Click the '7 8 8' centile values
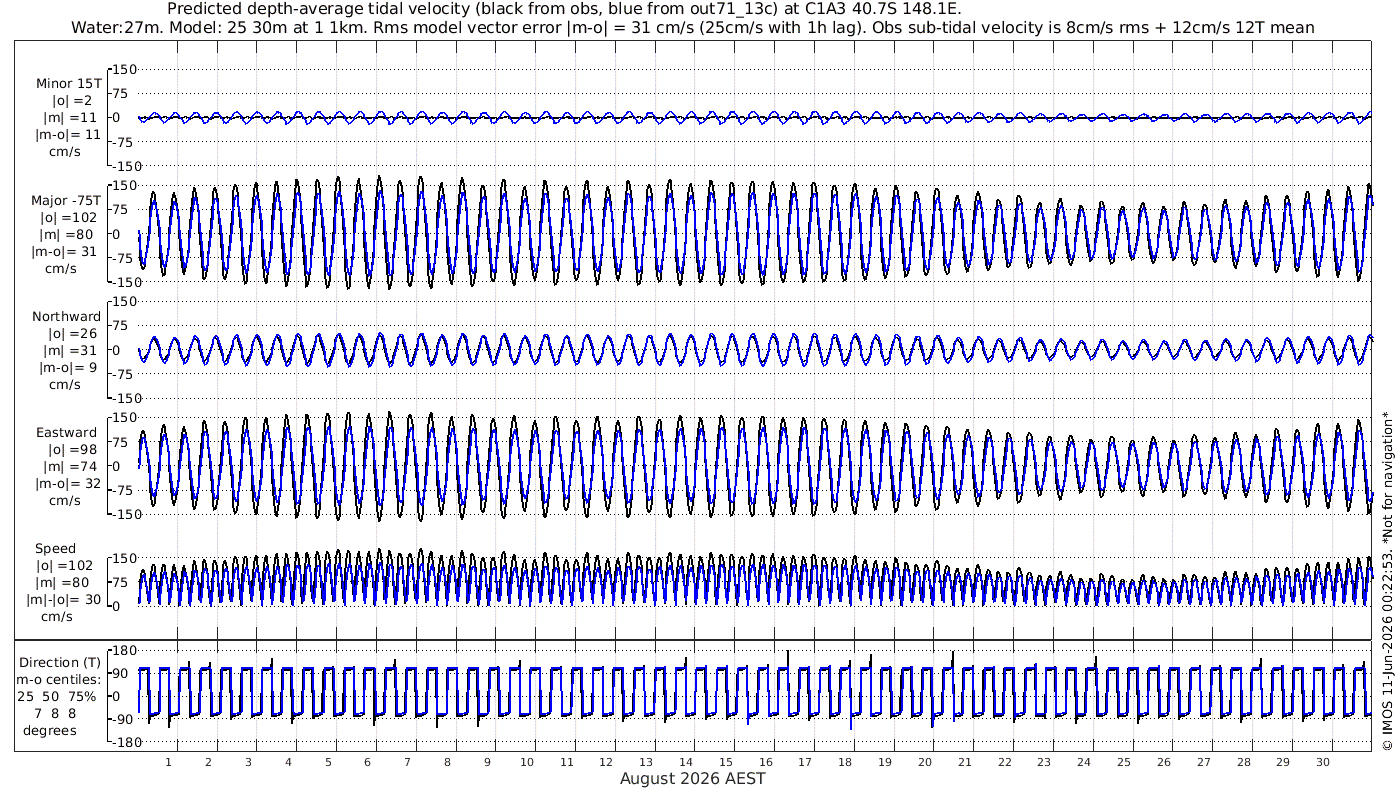Image resolution: width=1400 pixels, height=800 pixels. click(x=55, y=713)
